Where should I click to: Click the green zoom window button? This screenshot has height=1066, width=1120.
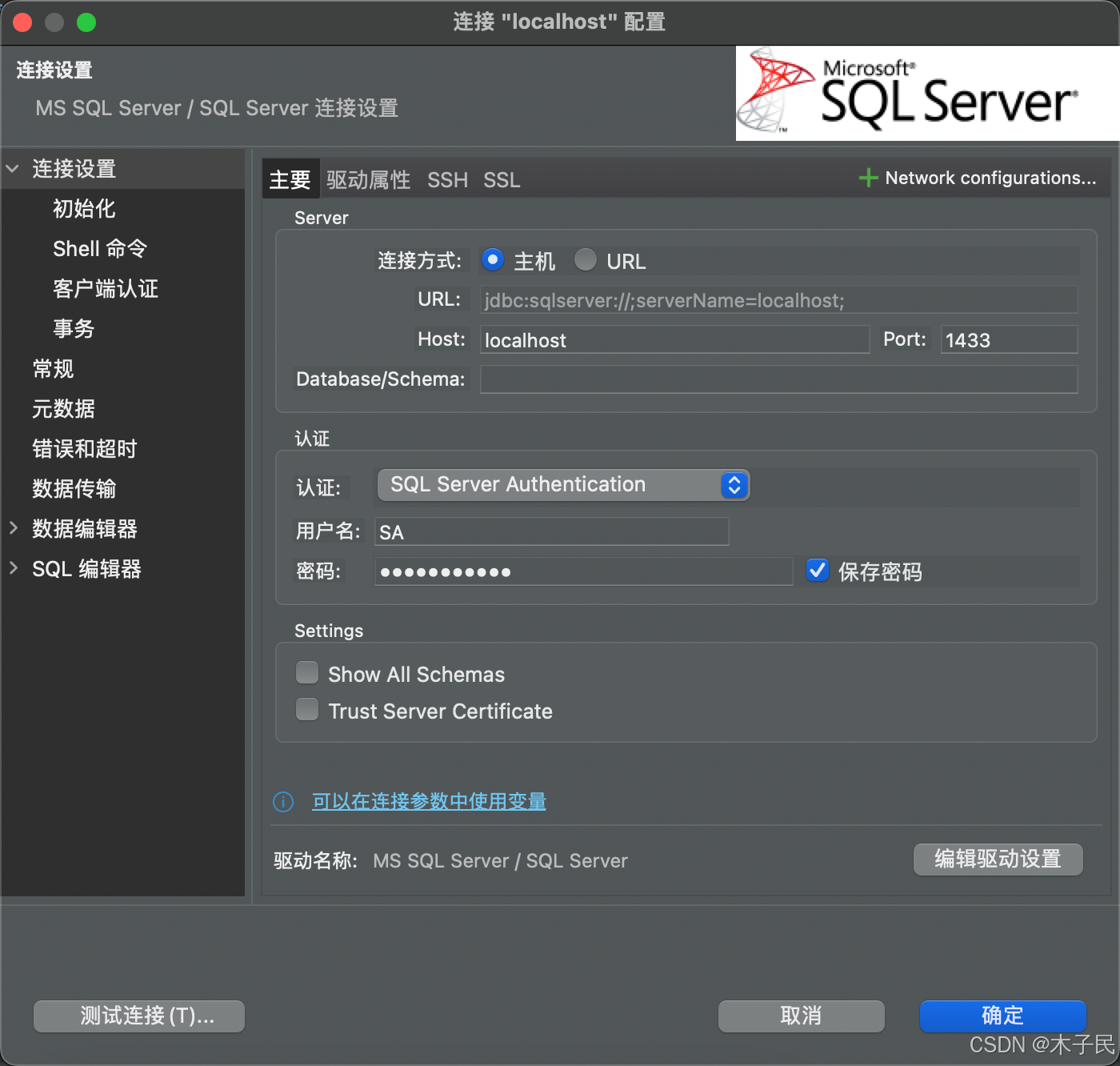86,22
